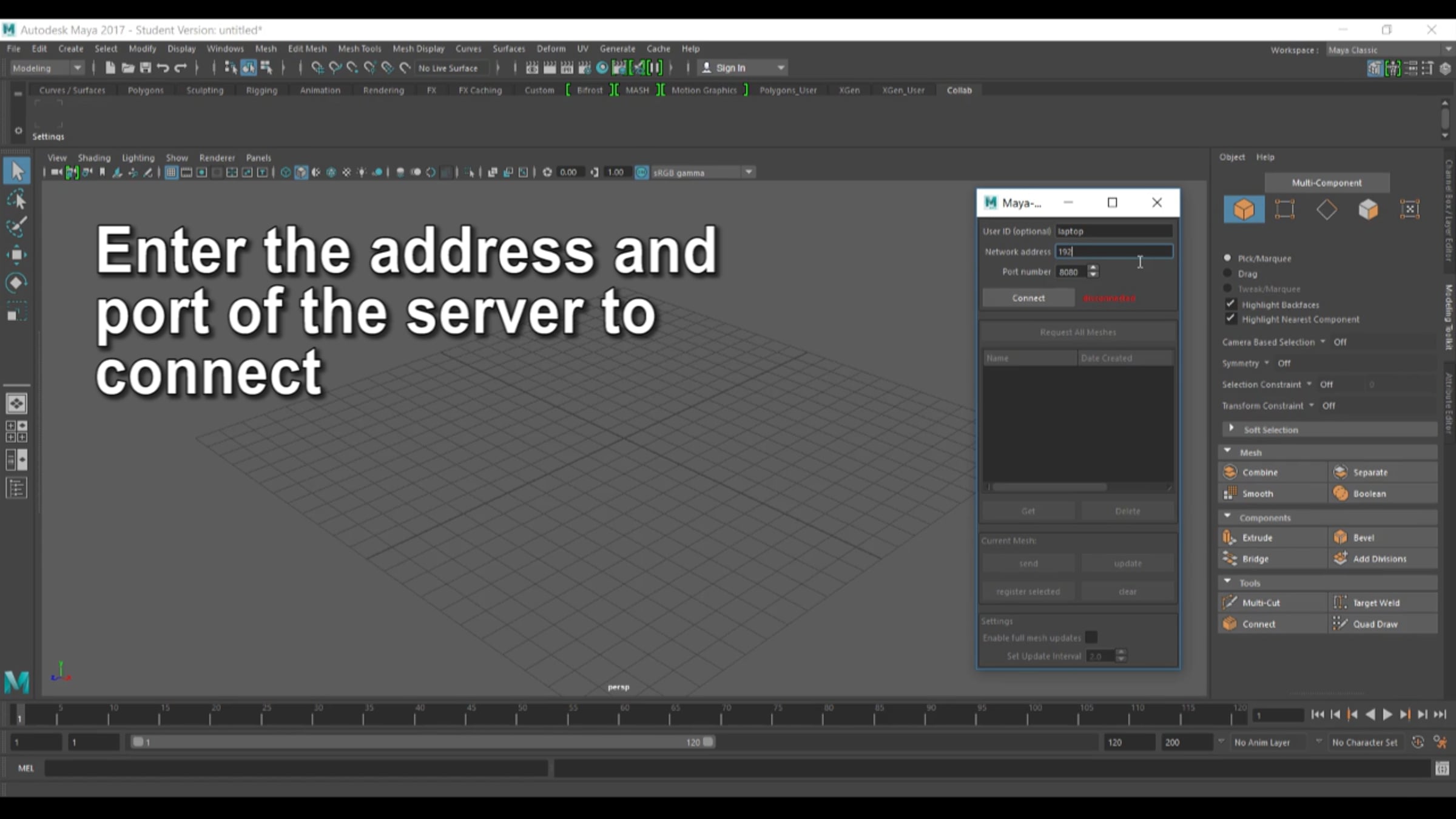Redo the last action
This screenshot has height=819, width=1456.
[180, 68]
